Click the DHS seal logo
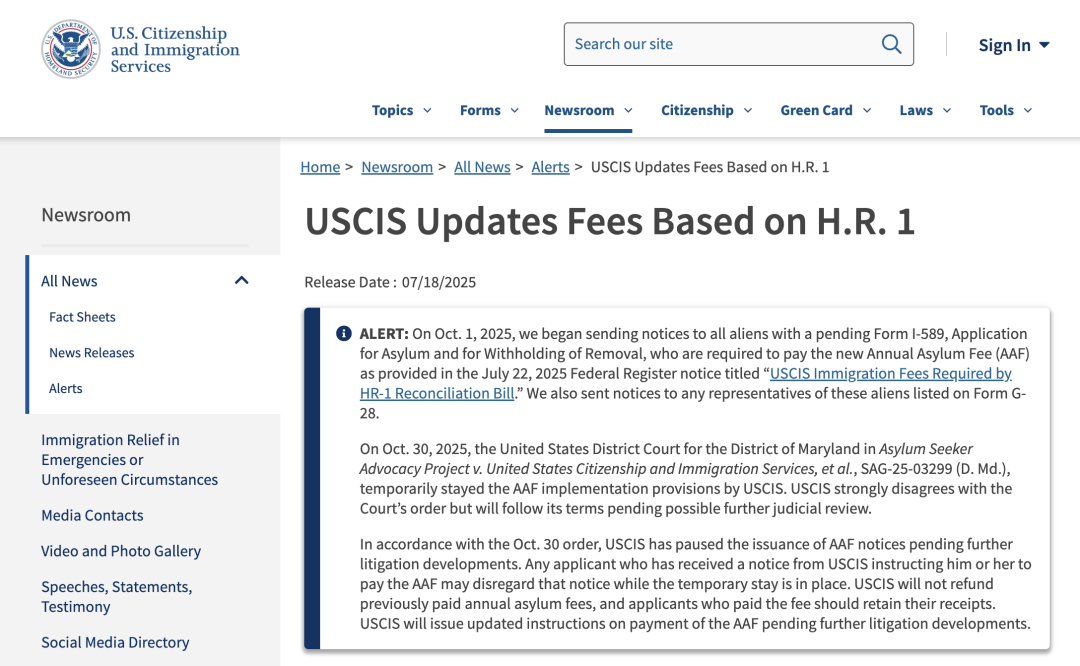 [x=70, y=49]
